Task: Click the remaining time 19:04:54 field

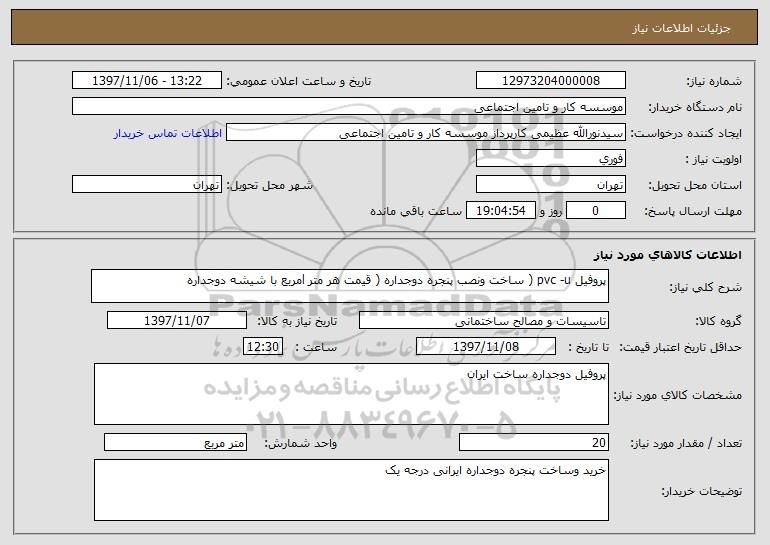Action: tap(500, 211)
